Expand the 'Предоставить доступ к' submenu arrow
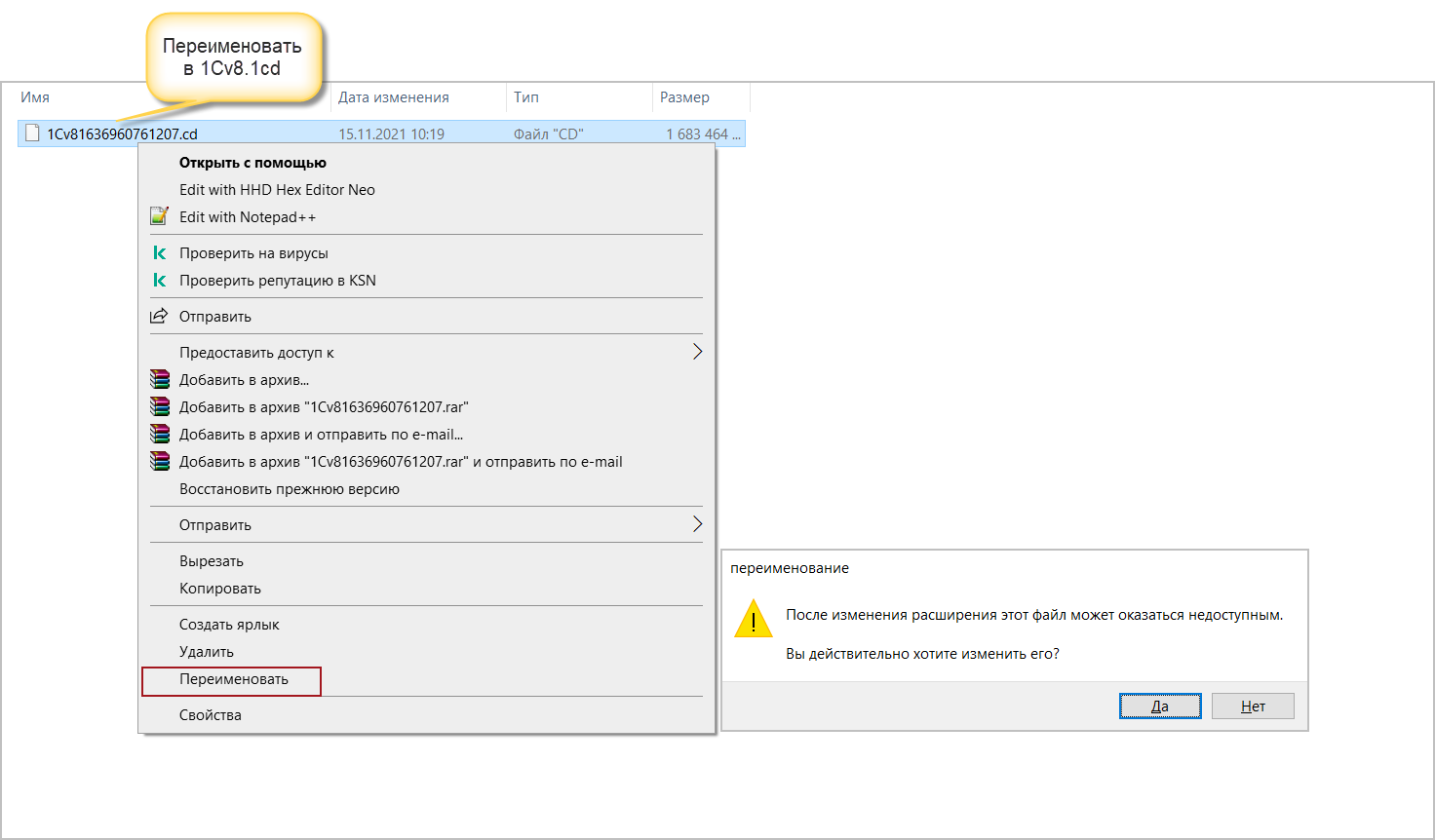The height and width of the screenshot is (840, 1435). [697, 352]
